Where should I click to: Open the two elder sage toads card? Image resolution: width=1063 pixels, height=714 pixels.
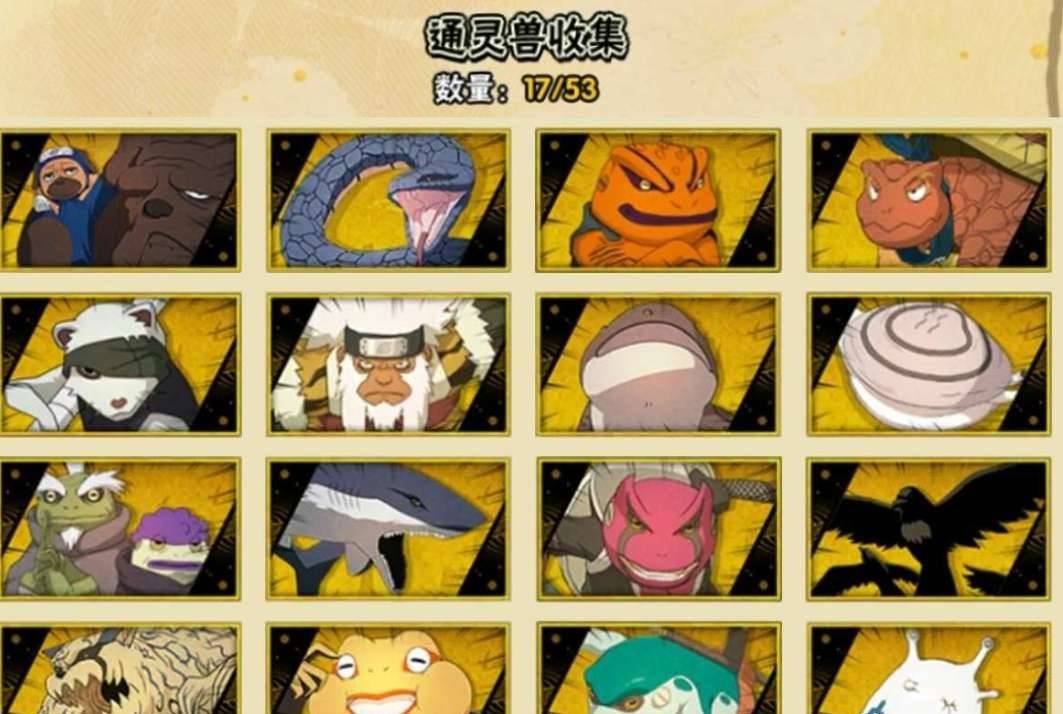point(119,529)
